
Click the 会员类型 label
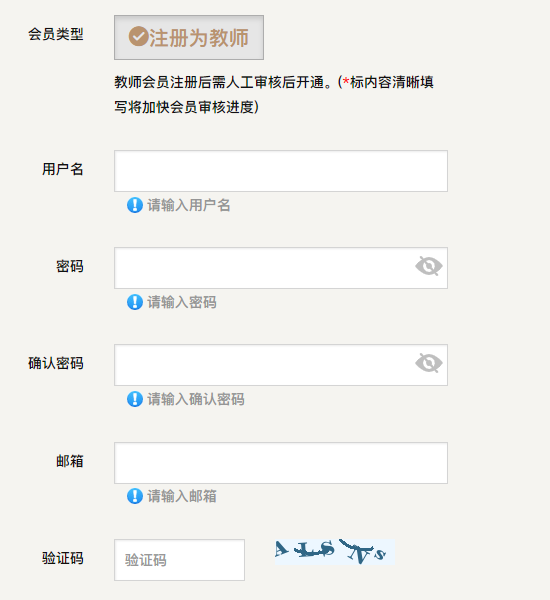click(55, 34)
